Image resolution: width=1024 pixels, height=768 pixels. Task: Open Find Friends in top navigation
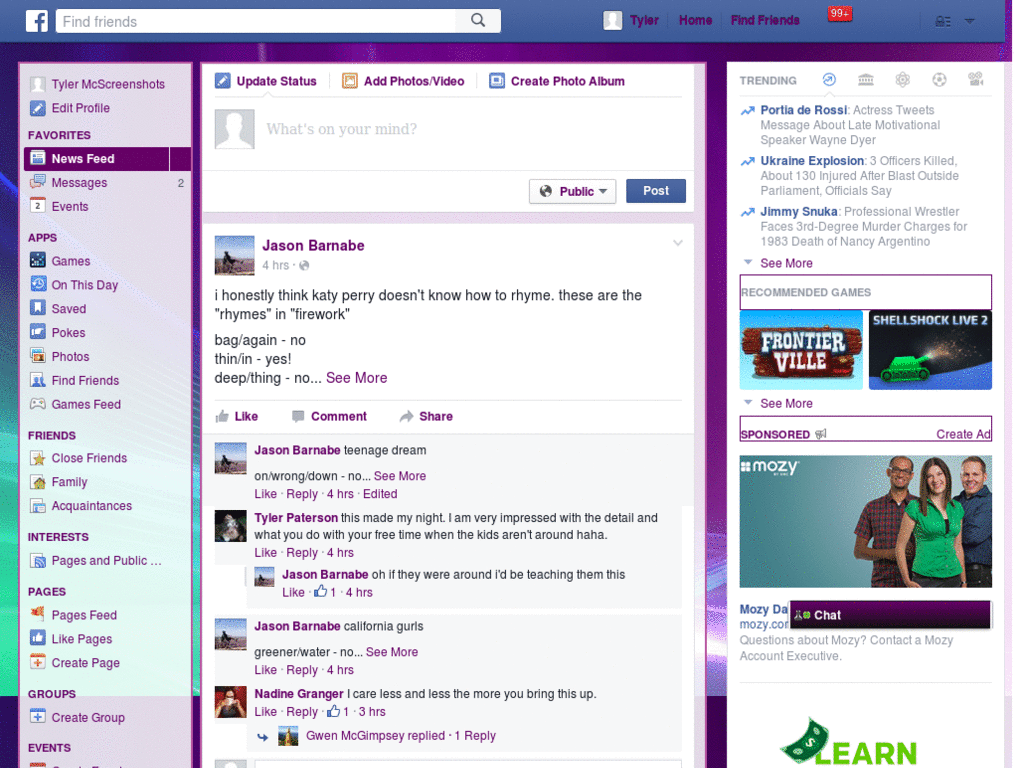tap(765, 20)
